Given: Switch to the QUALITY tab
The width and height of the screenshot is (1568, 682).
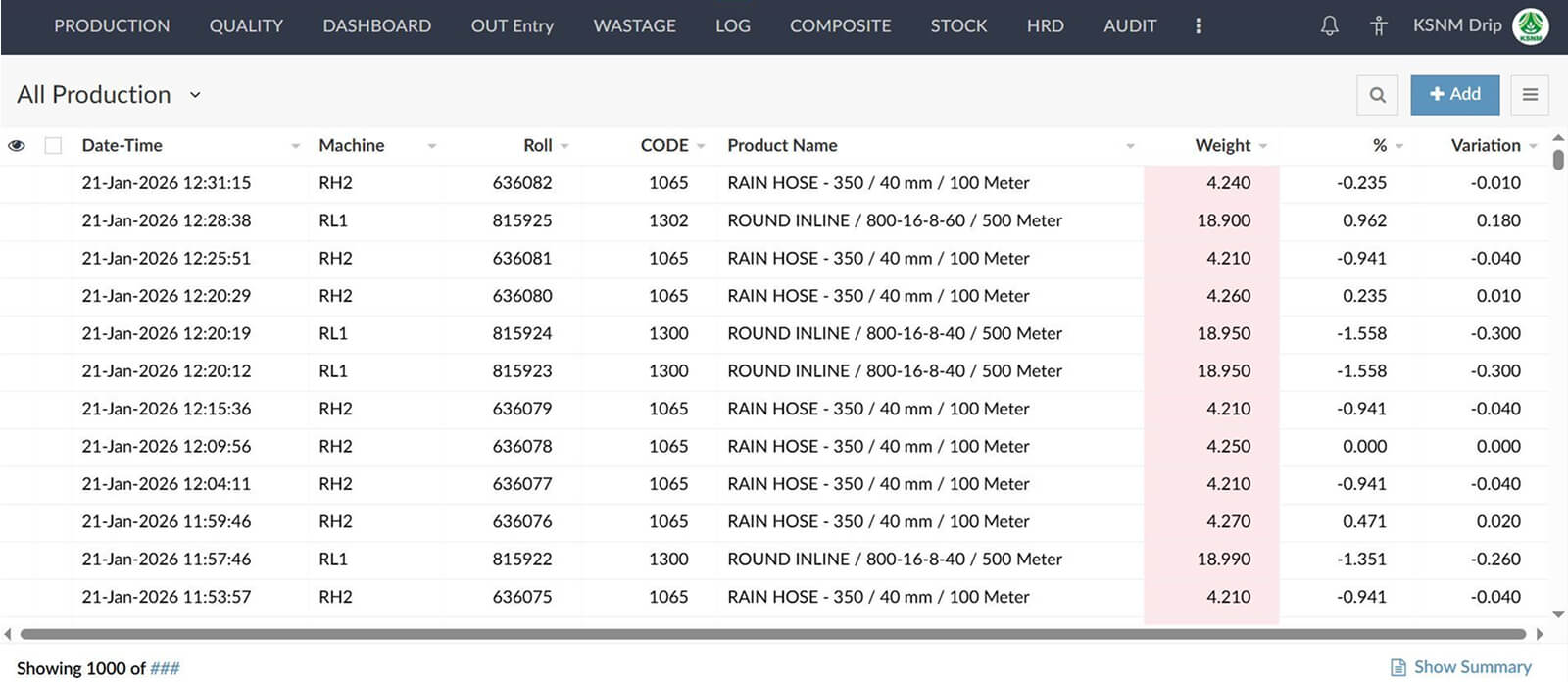Looking at the screenshot, I should coord(246,26).
